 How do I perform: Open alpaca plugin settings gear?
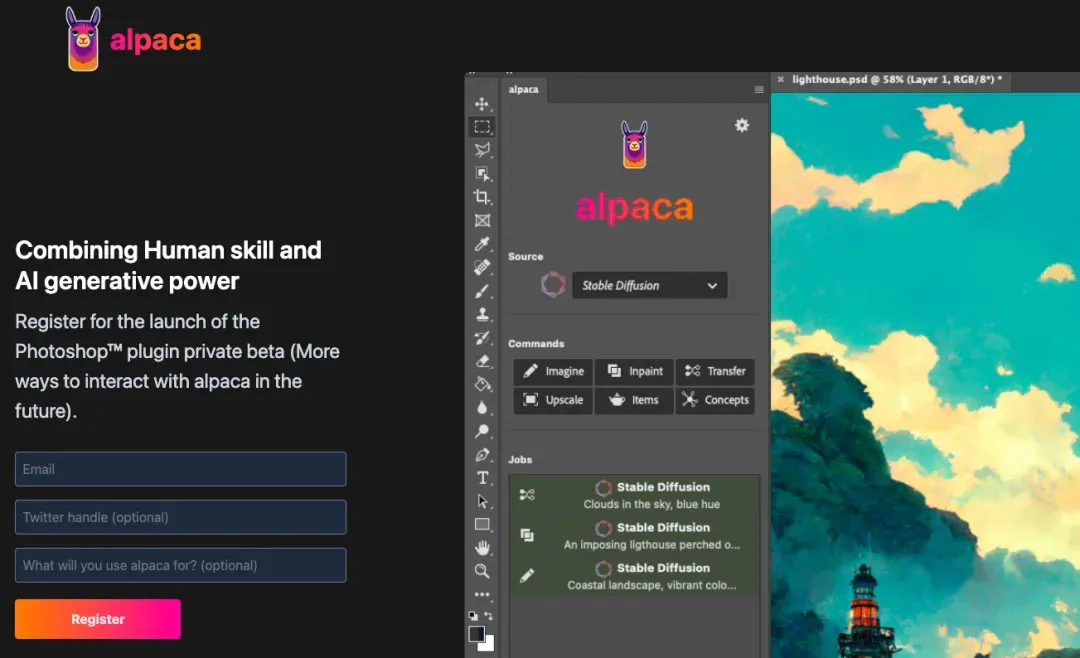click(742, 125)
